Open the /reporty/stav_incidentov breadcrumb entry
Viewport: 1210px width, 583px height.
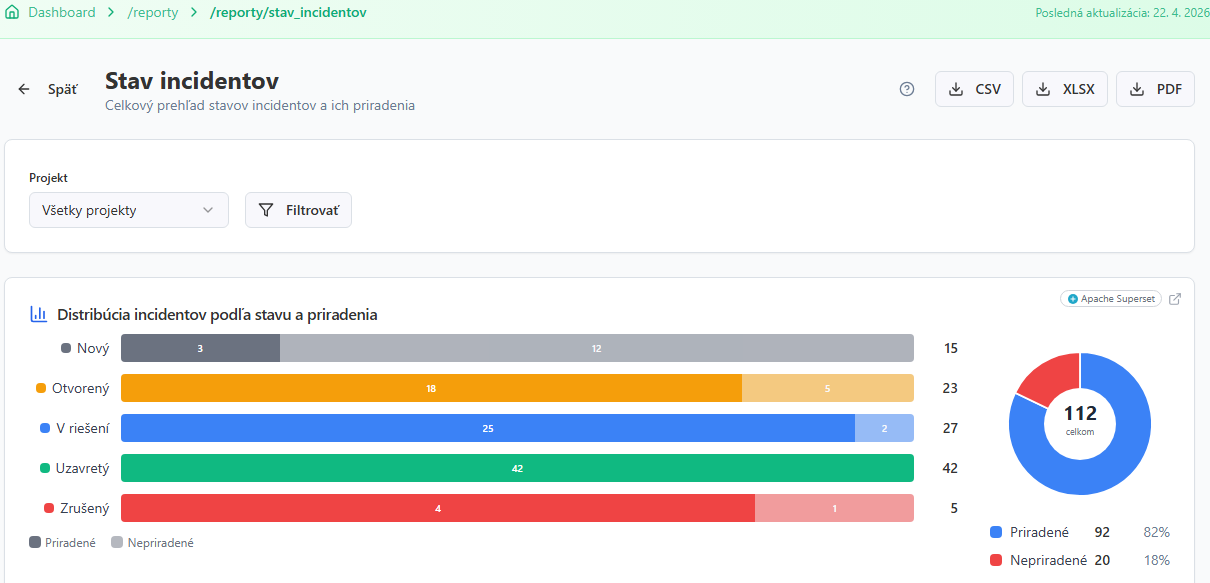(x=289, y=13)
